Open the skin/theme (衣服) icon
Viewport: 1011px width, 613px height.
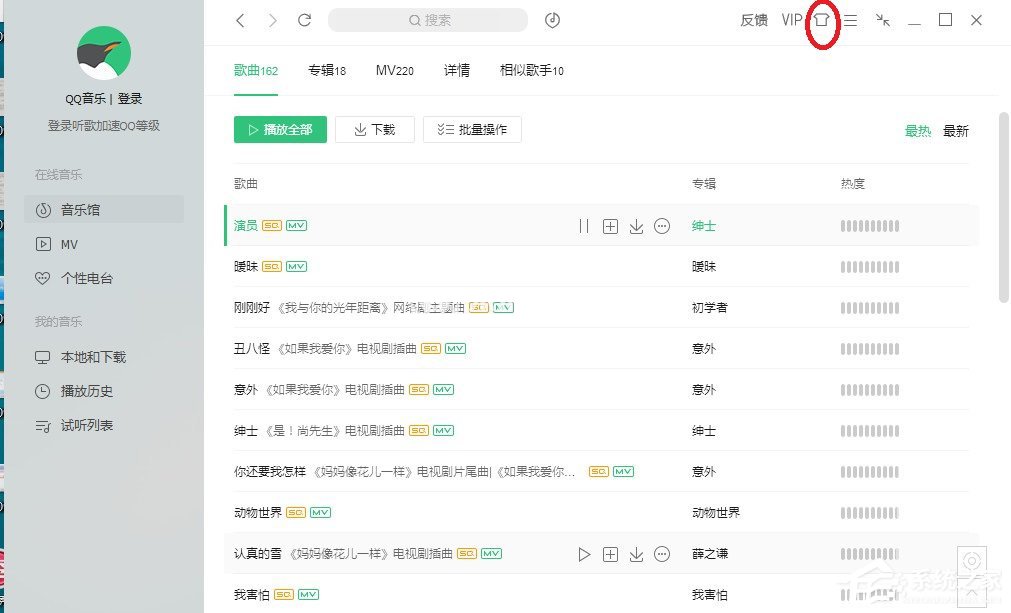point(822,20)
